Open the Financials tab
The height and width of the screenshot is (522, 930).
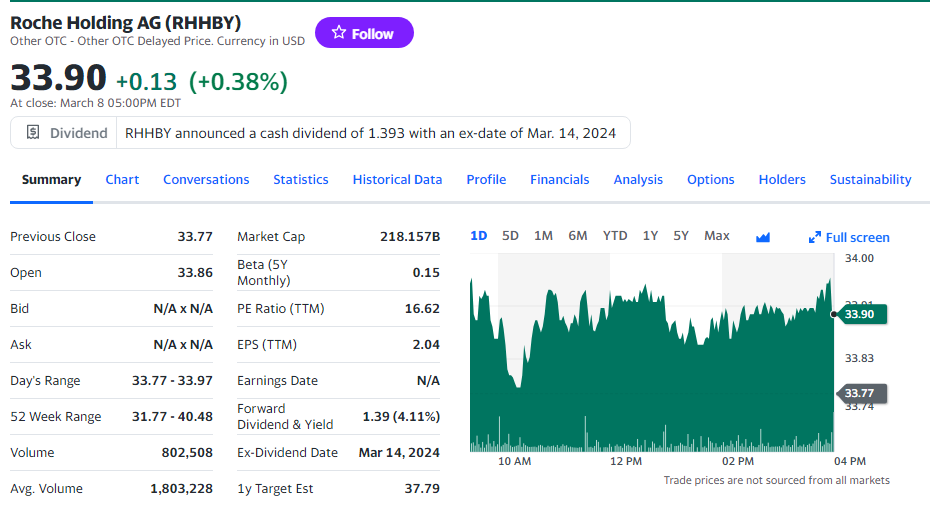point(560,180)
